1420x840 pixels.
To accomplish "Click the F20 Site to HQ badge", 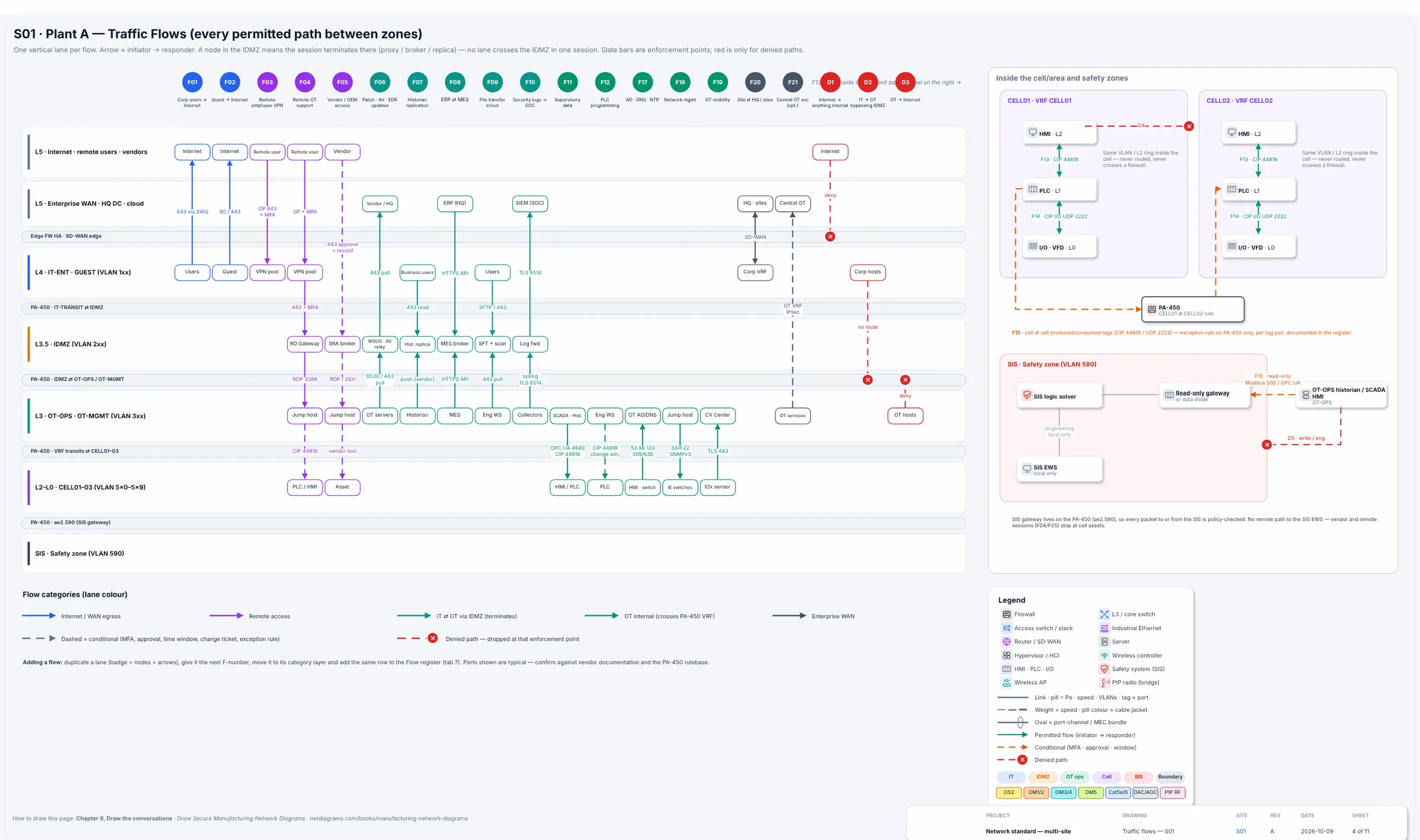I will tap(755, 82).
